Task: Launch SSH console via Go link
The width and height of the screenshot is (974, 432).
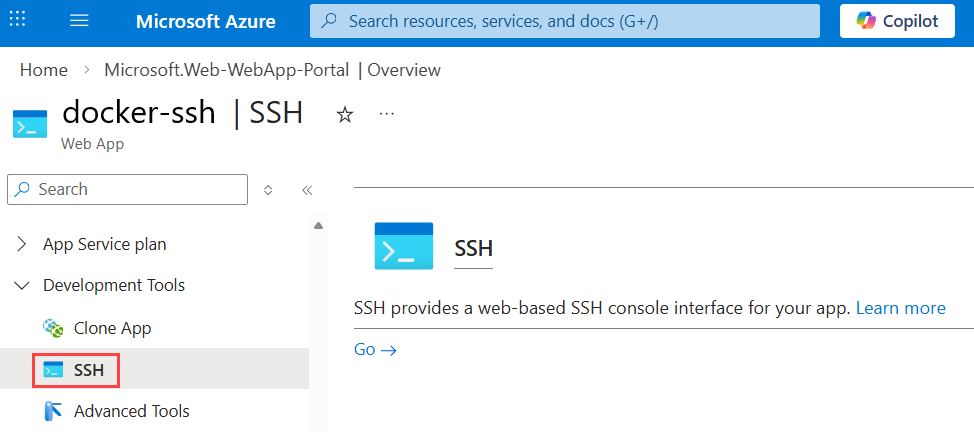Action: (375, 349)
